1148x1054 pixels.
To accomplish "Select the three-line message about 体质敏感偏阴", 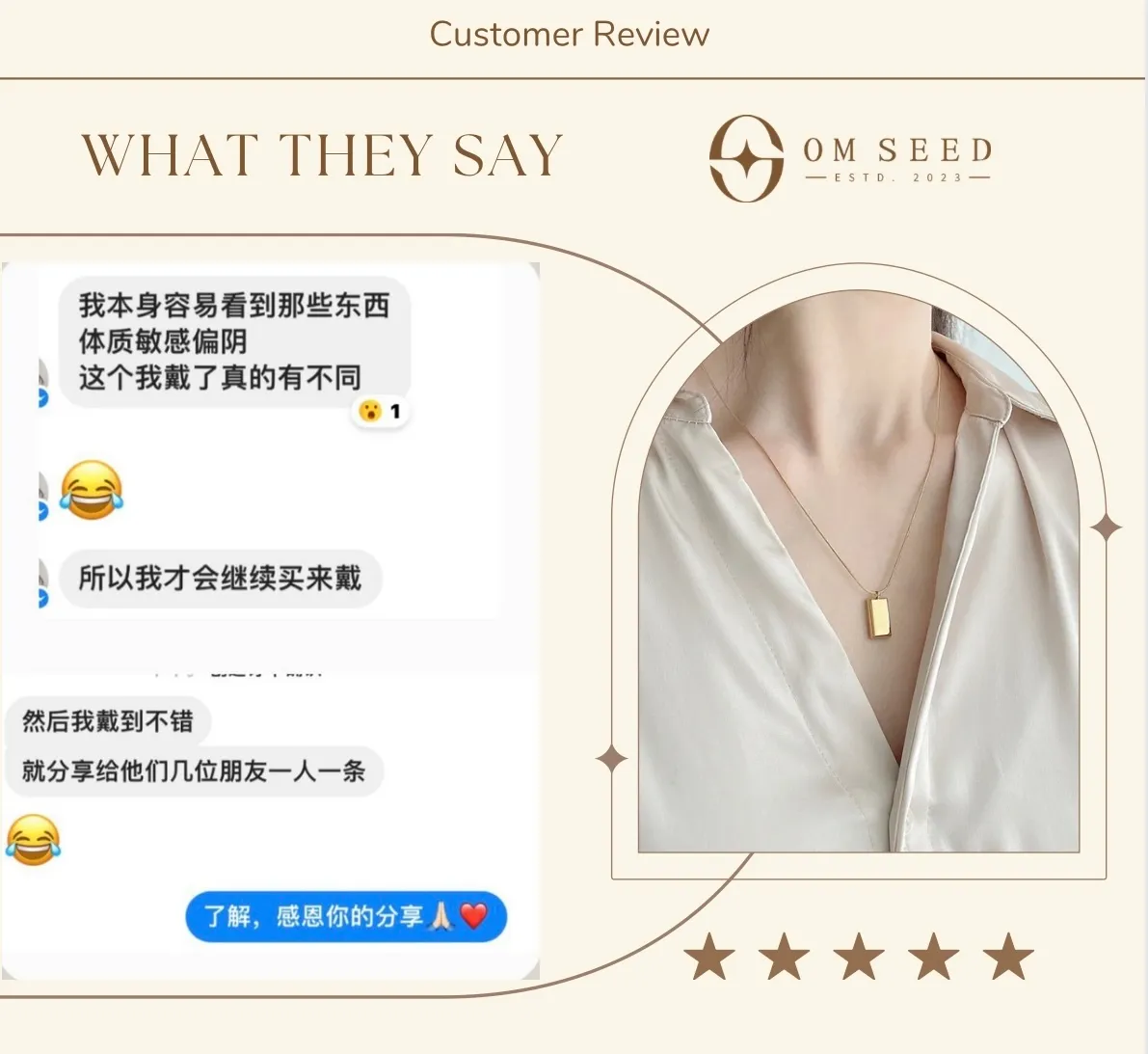I will pyautogui.click(x=234, y=342).
